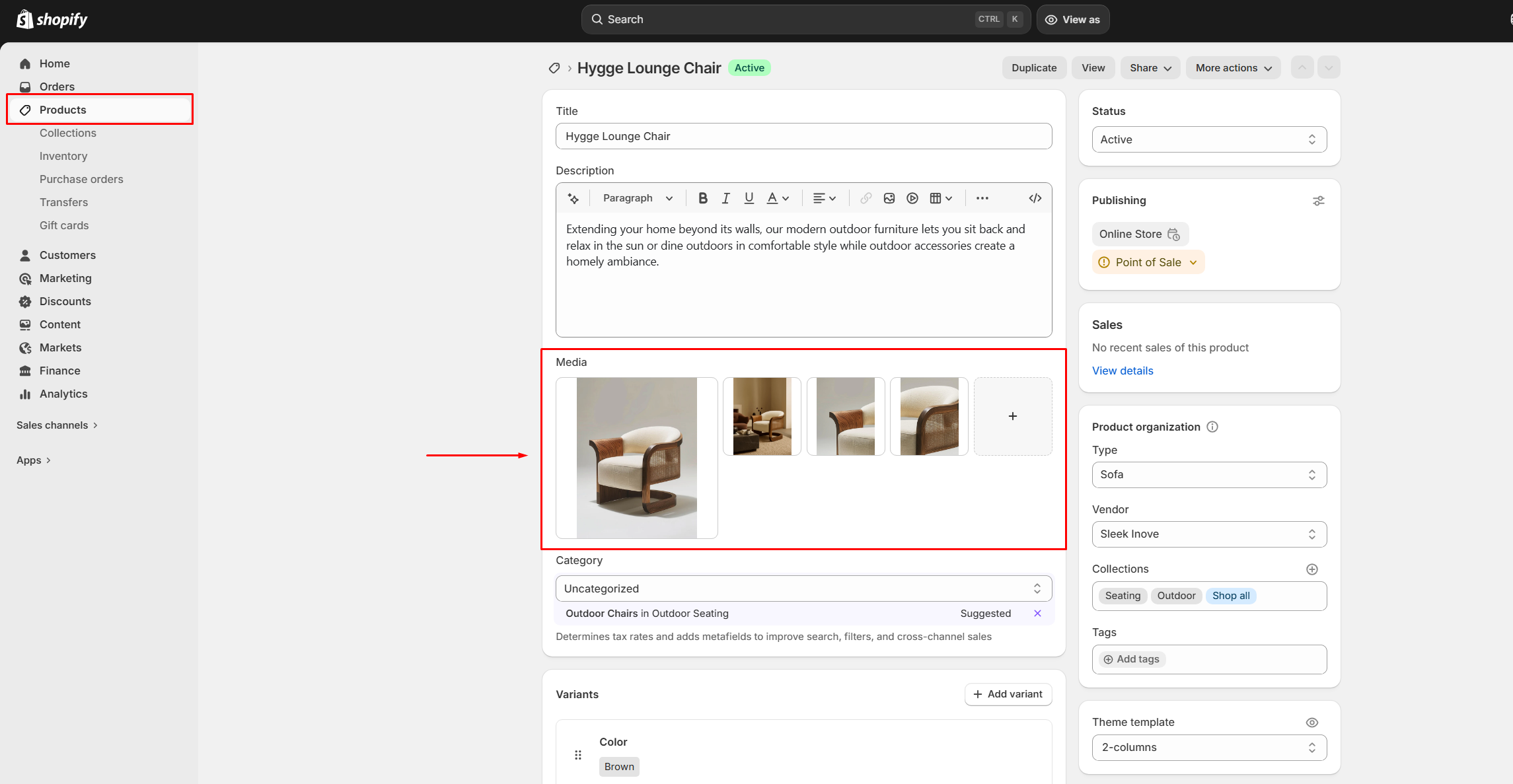
Task: Open Gift cards submenu item
Action: pyautogui.click(x=64, y=225)
